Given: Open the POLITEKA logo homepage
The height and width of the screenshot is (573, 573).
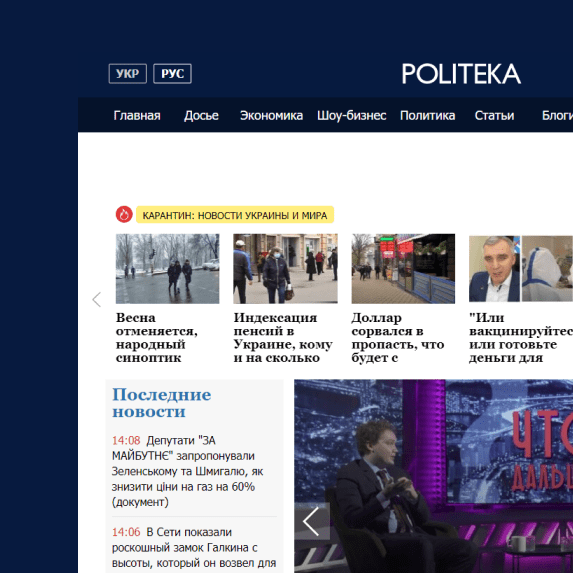Looking at the screenshot, I should pos(461,74).
